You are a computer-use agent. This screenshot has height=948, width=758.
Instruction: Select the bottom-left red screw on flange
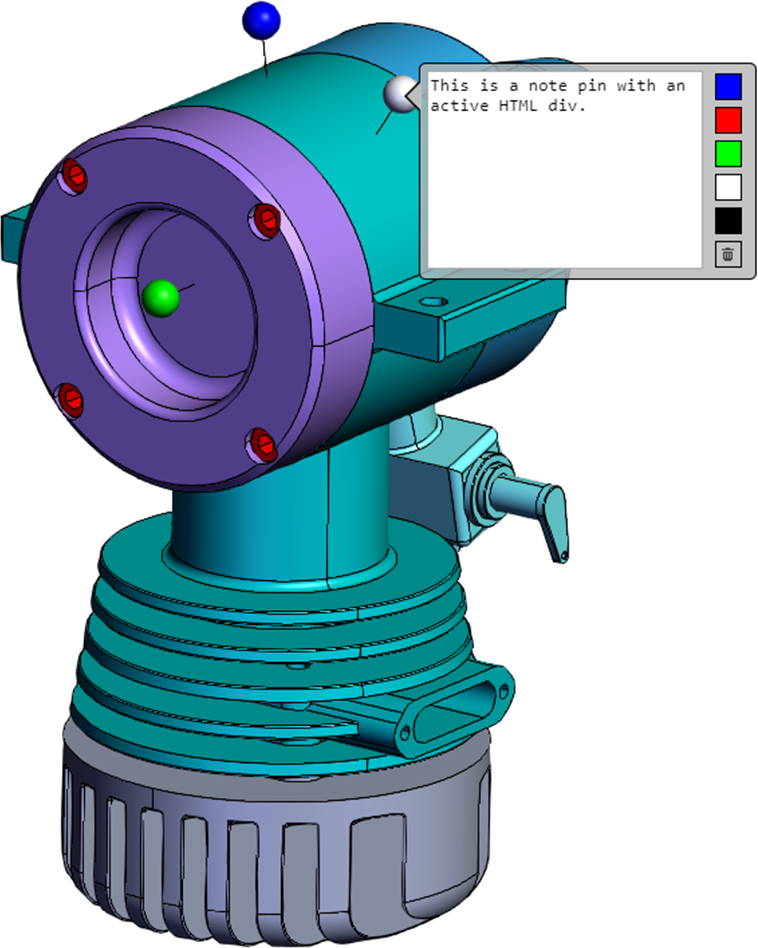[x=68, y=399]
